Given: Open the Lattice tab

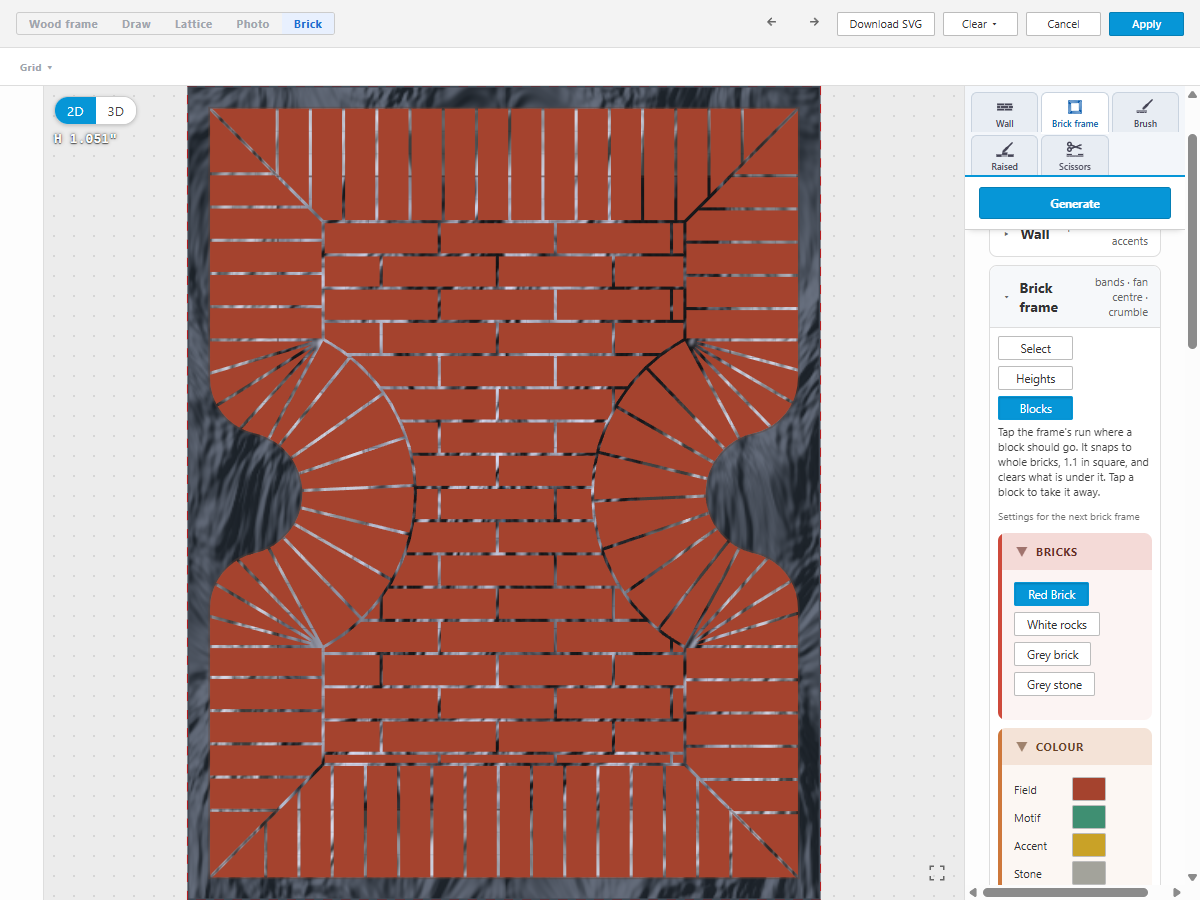Looking at the screenshot, I should pyautogui.click(x=193, y=24).
